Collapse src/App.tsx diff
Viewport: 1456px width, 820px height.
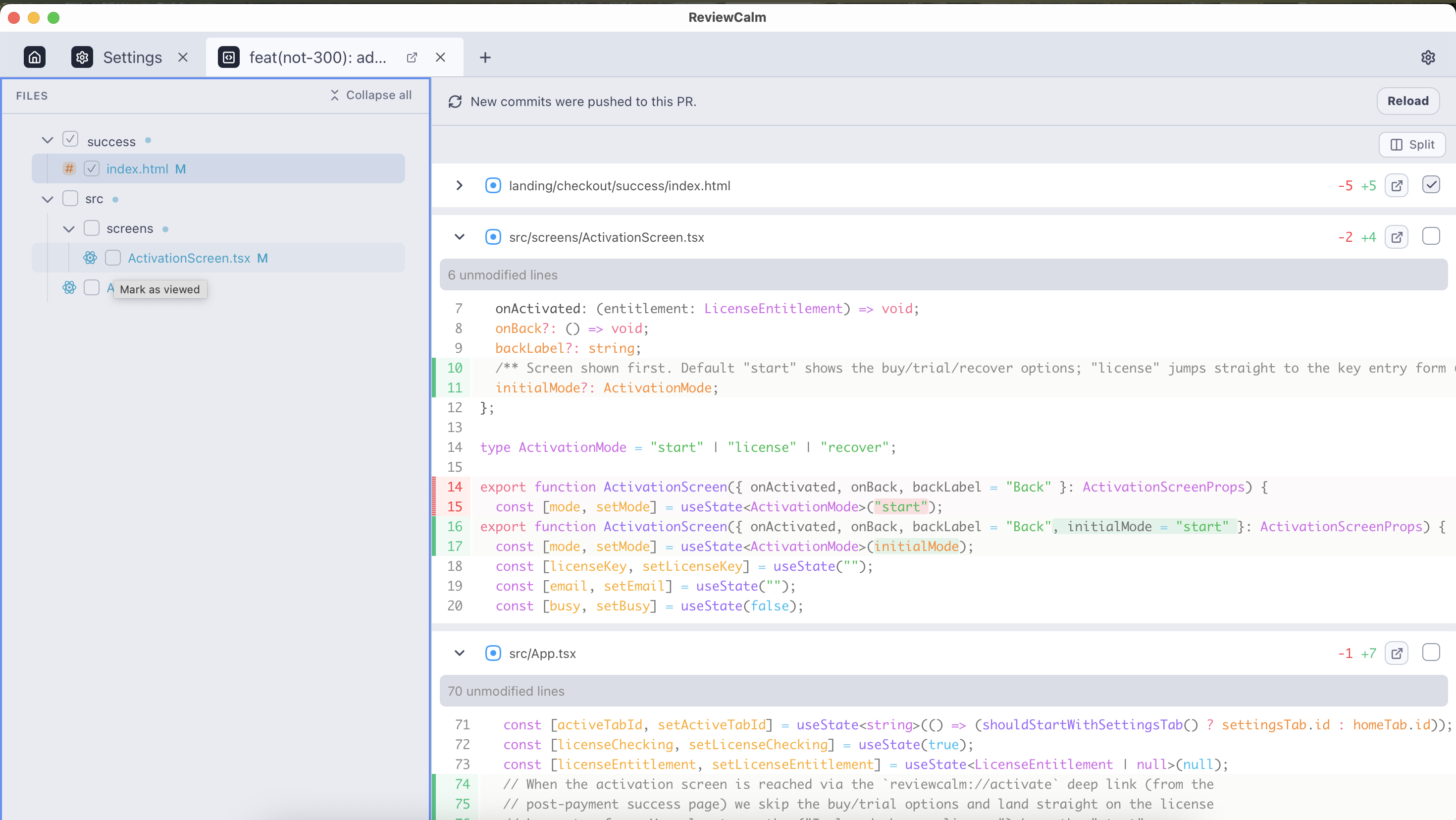tap(460, 653)
